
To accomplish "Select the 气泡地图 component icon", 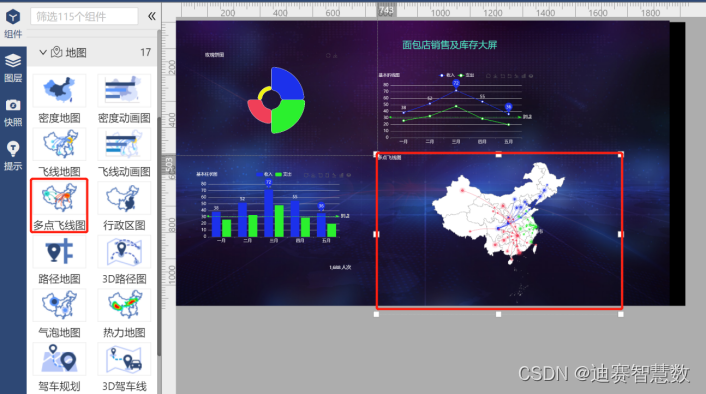I will (59, 305).
